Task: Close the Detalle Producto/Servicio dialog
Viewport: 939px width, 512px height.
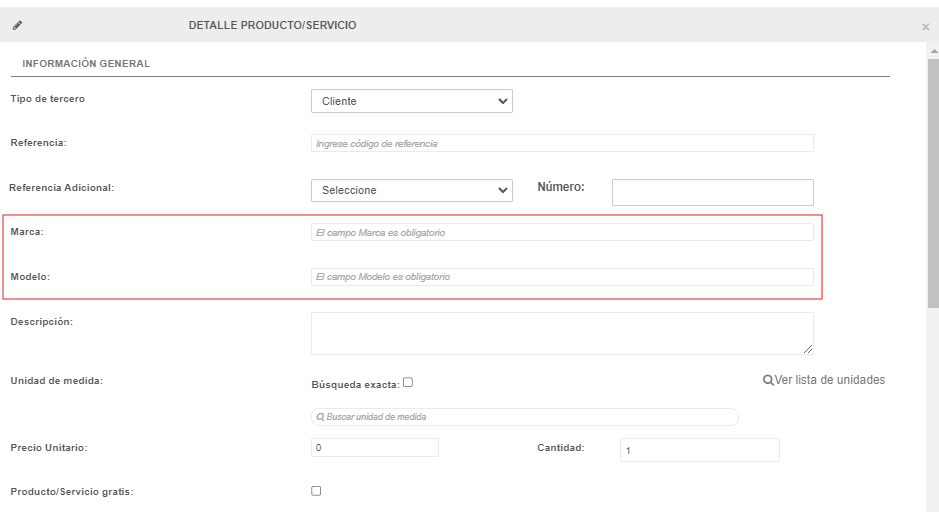Action: click(925, 27)
